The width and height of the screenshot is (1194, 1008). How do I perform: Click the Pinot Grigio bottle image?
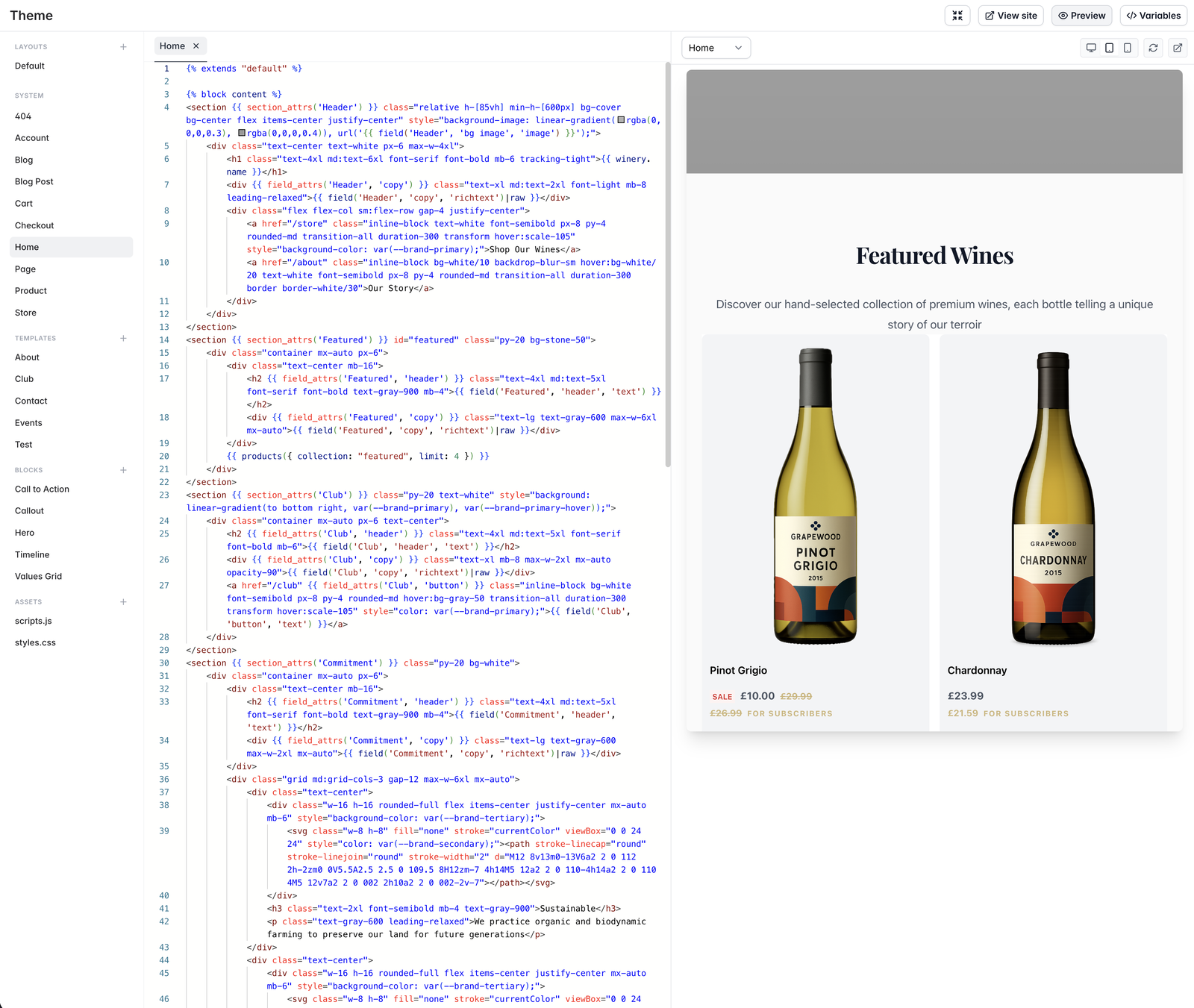pyautogui.click(x=815, y=496)
